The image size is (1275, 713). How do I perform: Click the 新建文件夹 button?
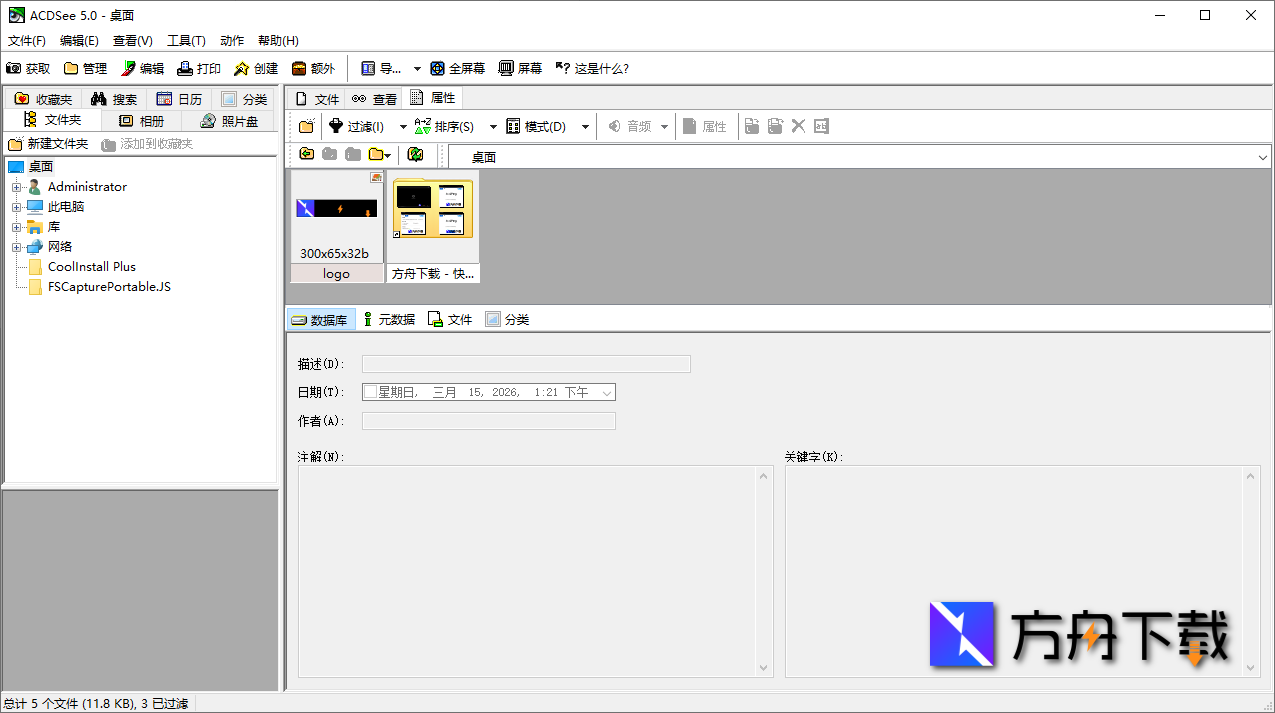47,143
